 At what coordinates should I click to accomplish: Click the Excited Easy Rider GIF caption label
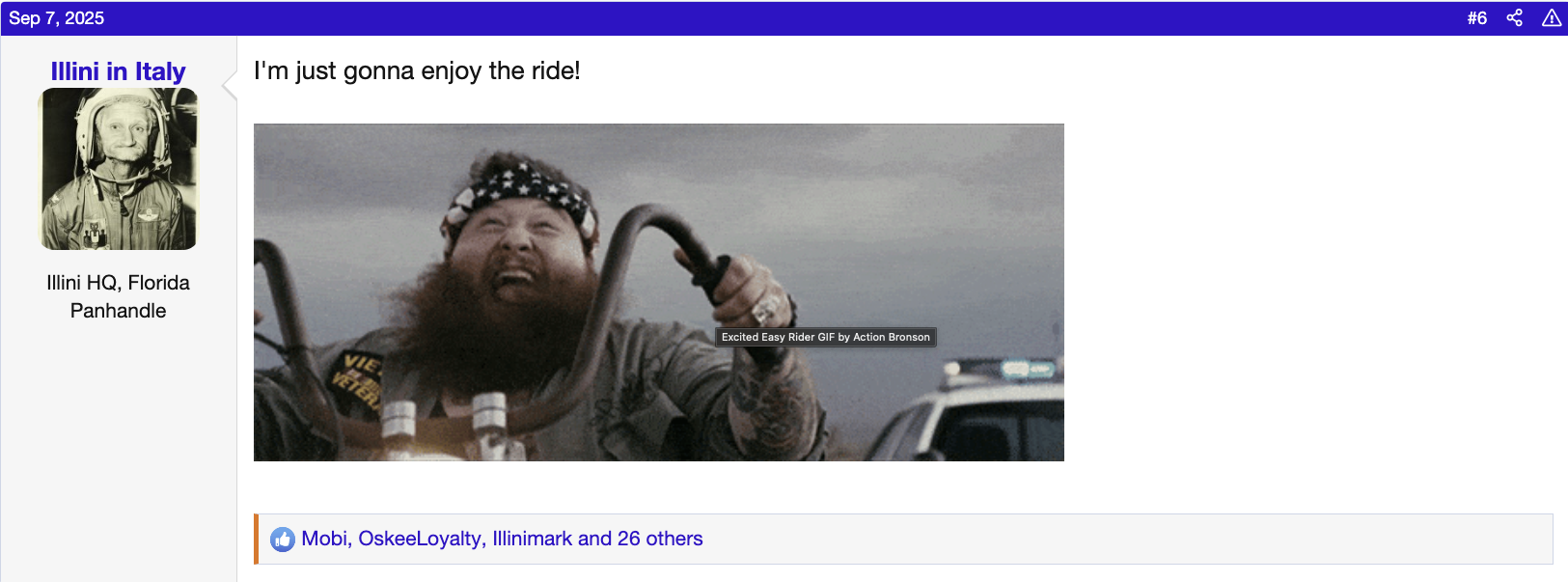(826, 337)
